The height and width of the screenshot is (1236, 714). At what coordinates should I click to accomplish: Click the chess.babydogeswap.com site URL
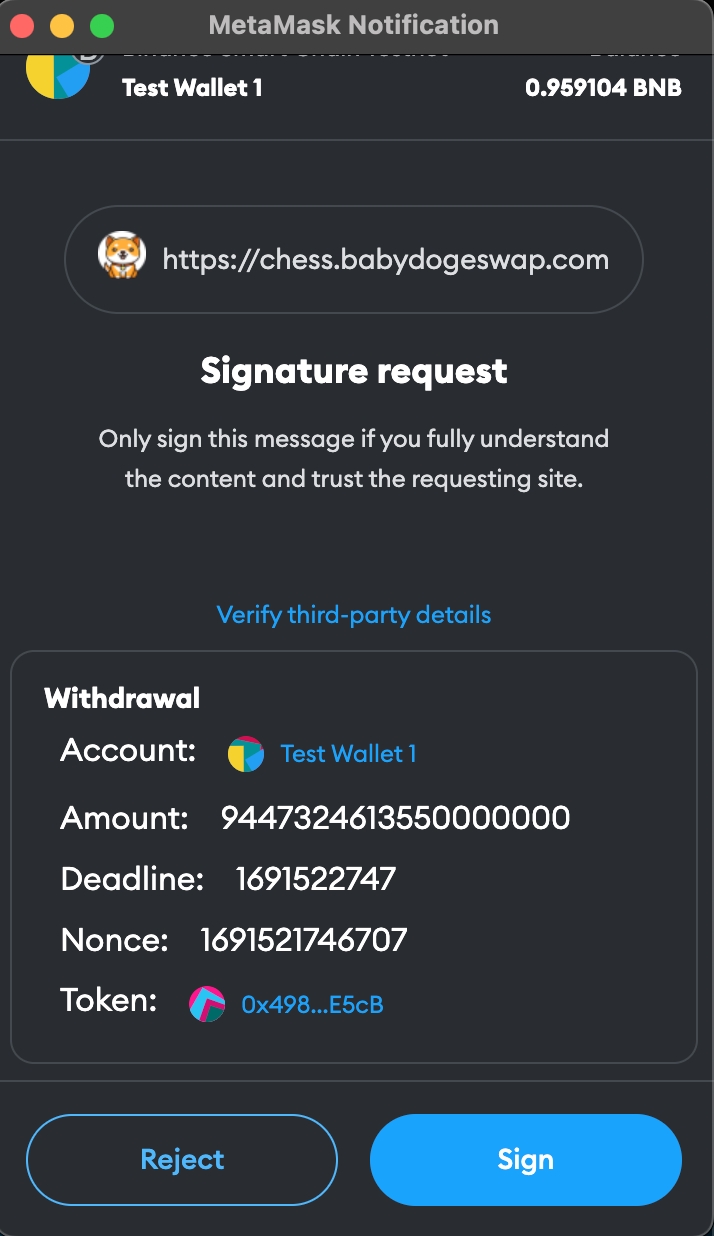(x=385, y=260)
